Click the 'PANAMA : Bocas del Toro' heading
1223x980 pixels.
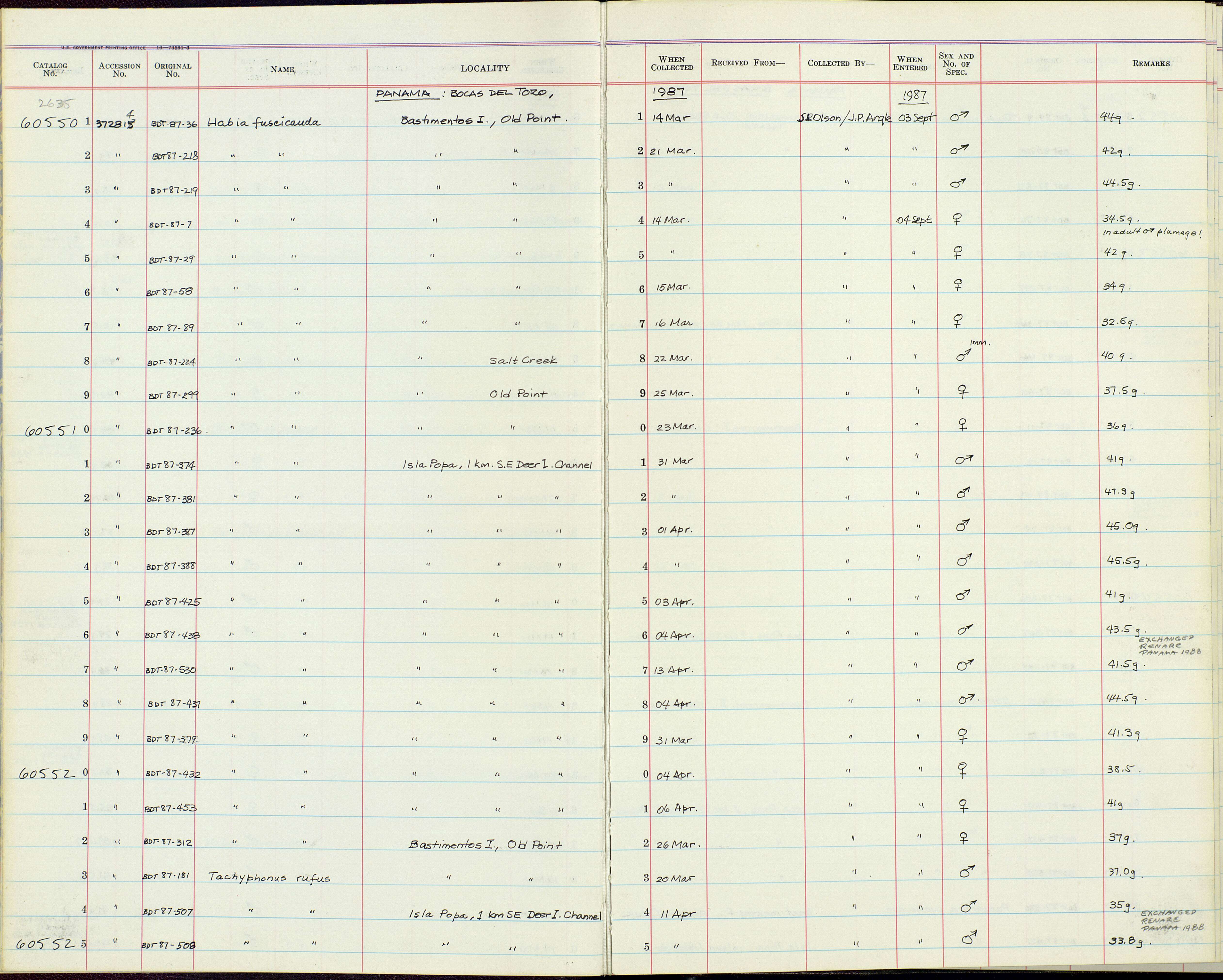coord(464,94)
